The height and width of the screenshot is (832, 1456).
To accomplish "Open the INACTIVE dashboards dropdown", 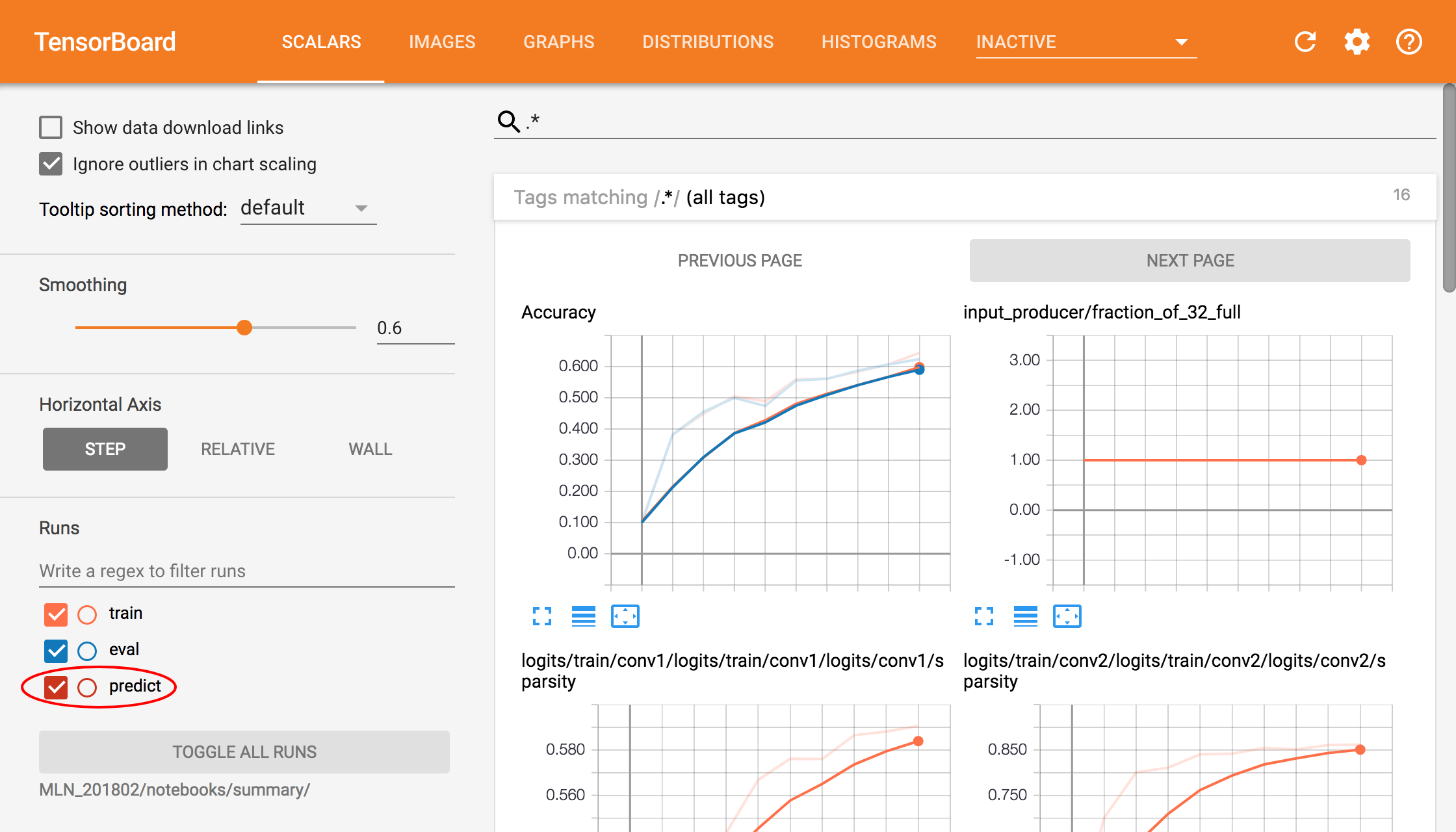I will (1085, 42).
